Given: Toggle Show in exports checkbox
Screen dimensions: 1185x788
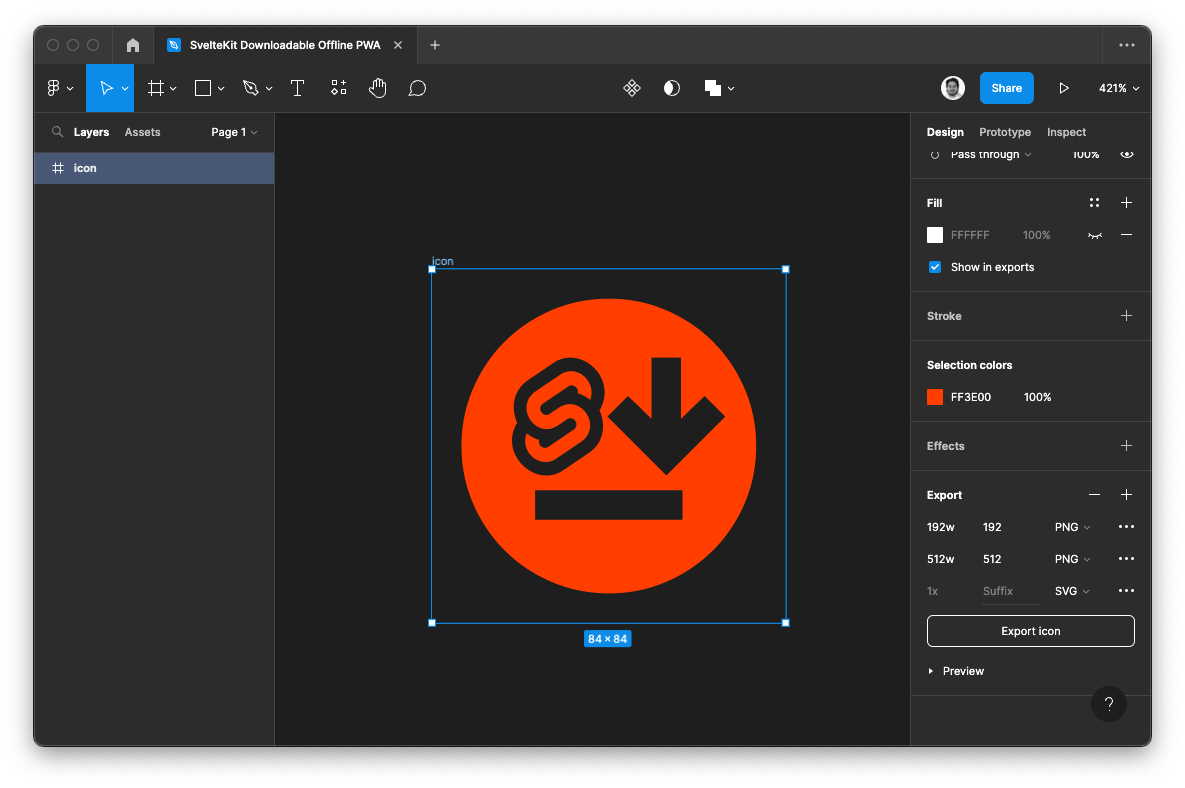Looking at the screenshot, I should pos(935,267).
